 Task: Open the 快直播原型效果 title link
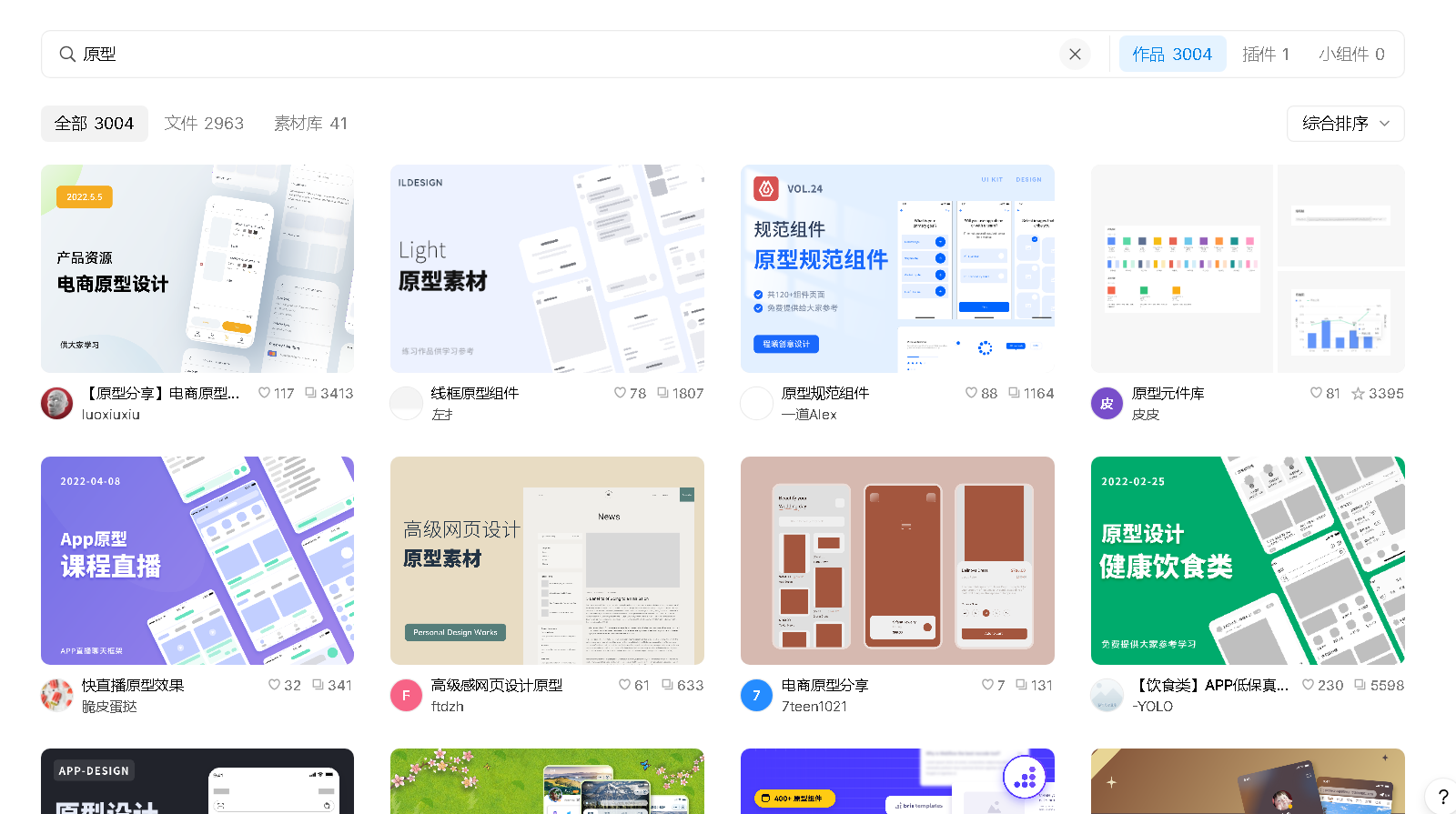pyautogui.click(x=133, y=685)
